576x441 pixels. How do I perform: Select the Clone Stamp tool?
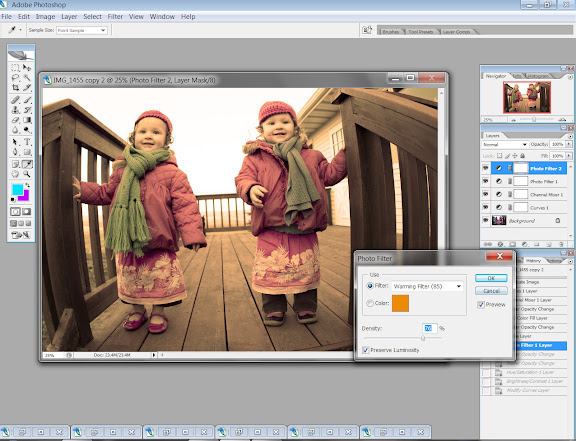(15, 110)
